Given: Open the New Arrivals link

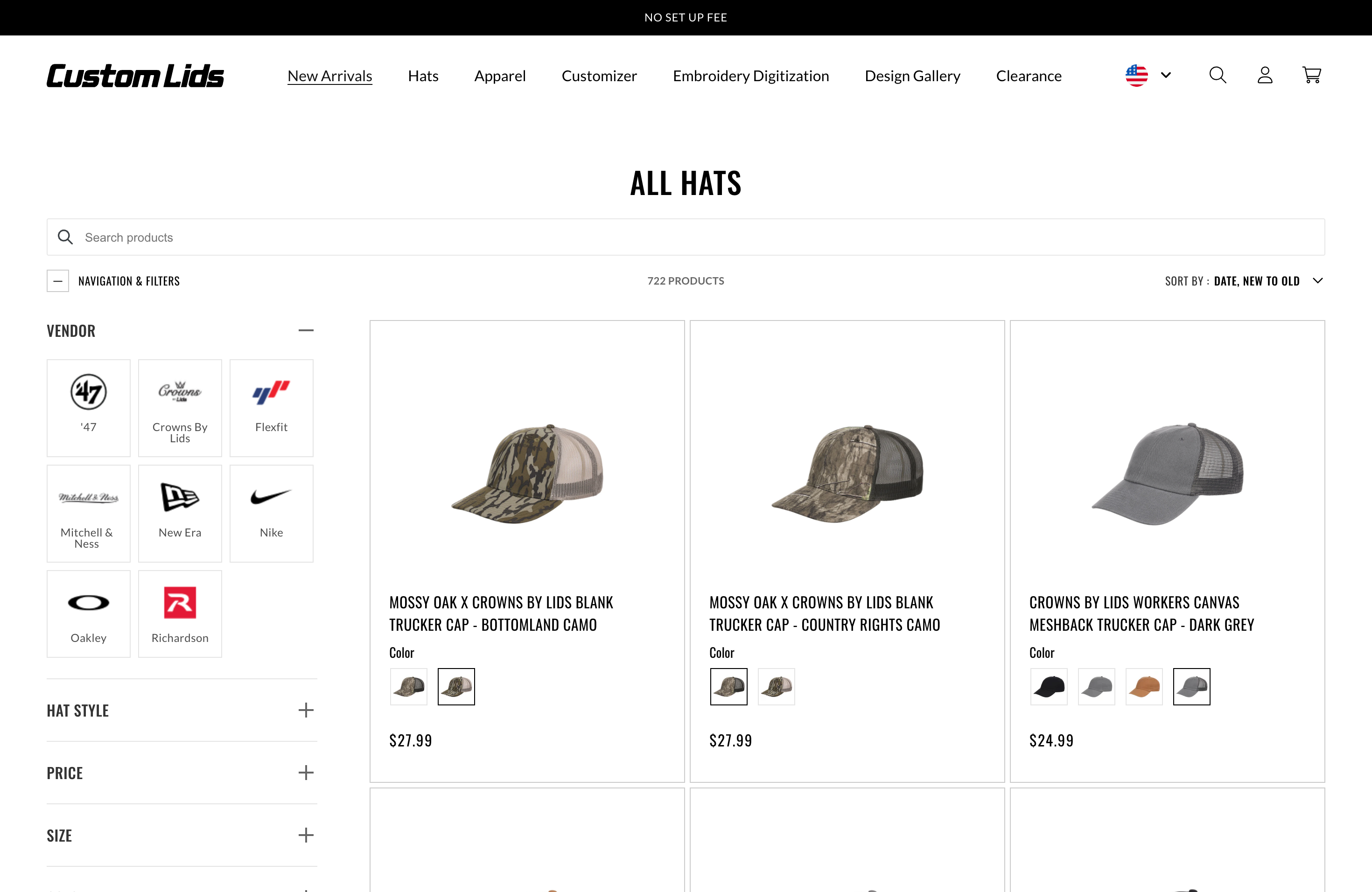Looking at the screenshot, I should coord(329,76).
